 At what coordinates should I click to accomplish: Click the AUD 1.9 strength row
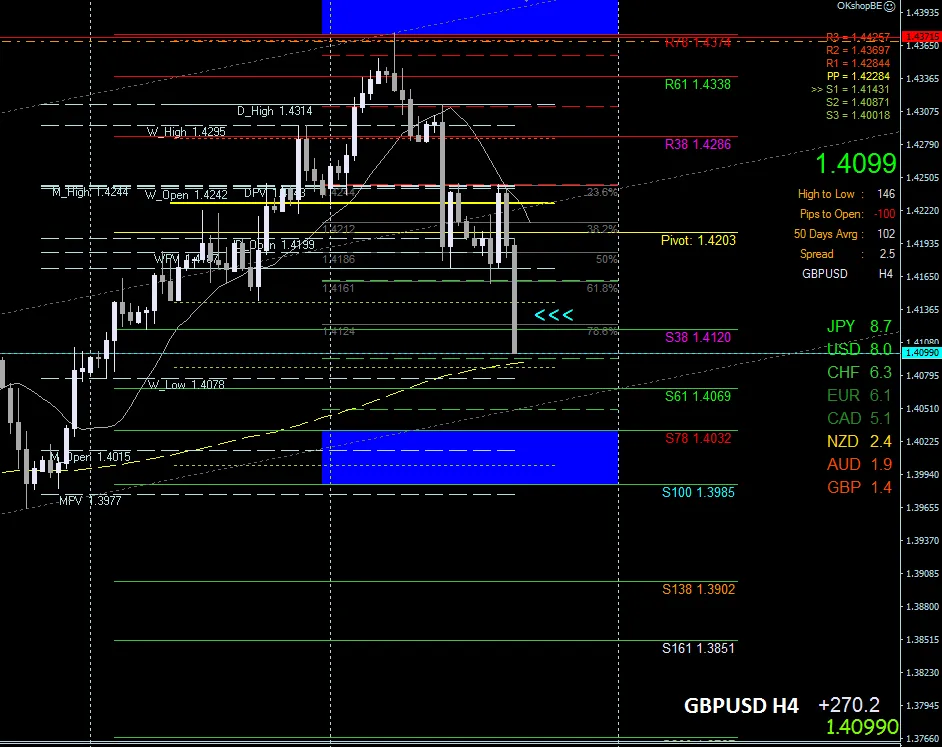point(859,464)
